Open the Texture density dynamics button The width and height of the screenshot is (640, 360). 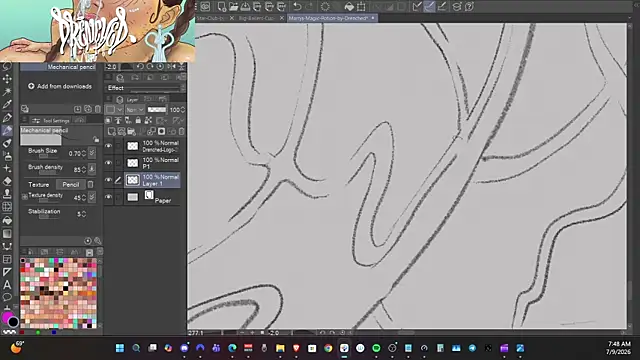(x=92, y=197)
